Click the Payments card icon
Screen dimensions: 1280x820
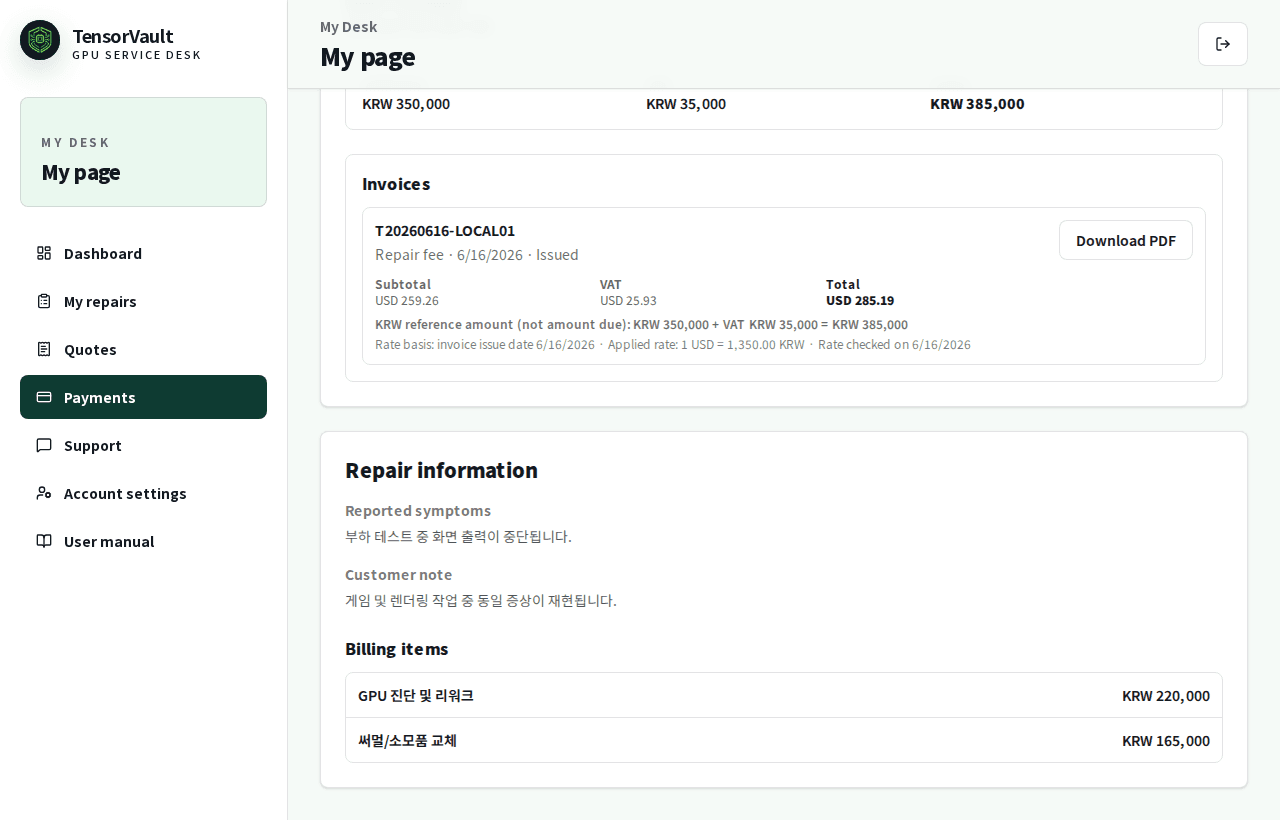(44, 397)
